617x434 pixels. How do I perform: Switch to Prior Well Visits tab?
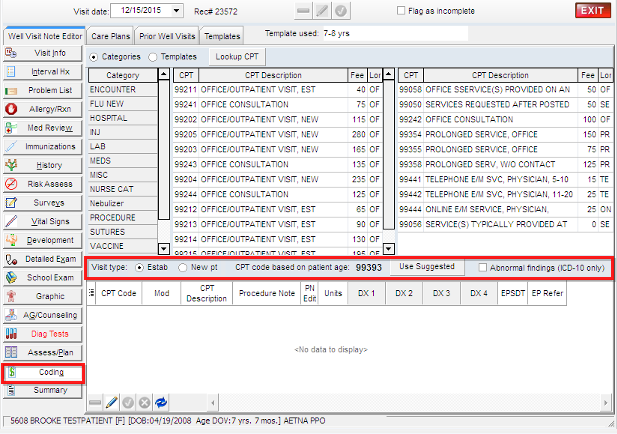(x=167, y=36)
